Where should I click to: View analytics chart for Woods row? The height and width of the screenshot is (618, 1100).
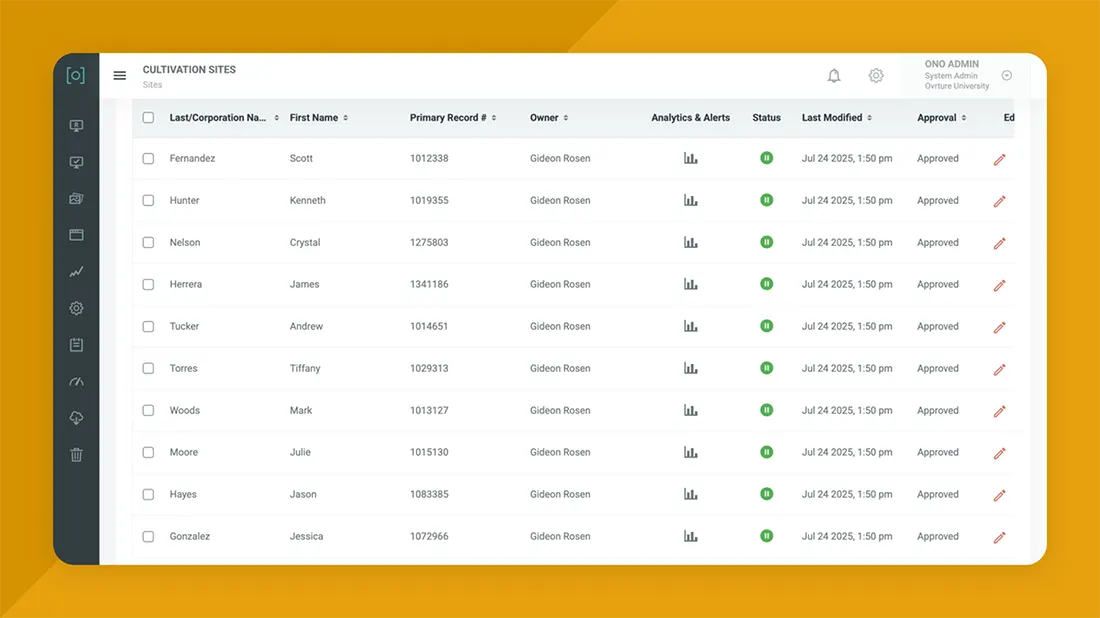pos(690,410)
